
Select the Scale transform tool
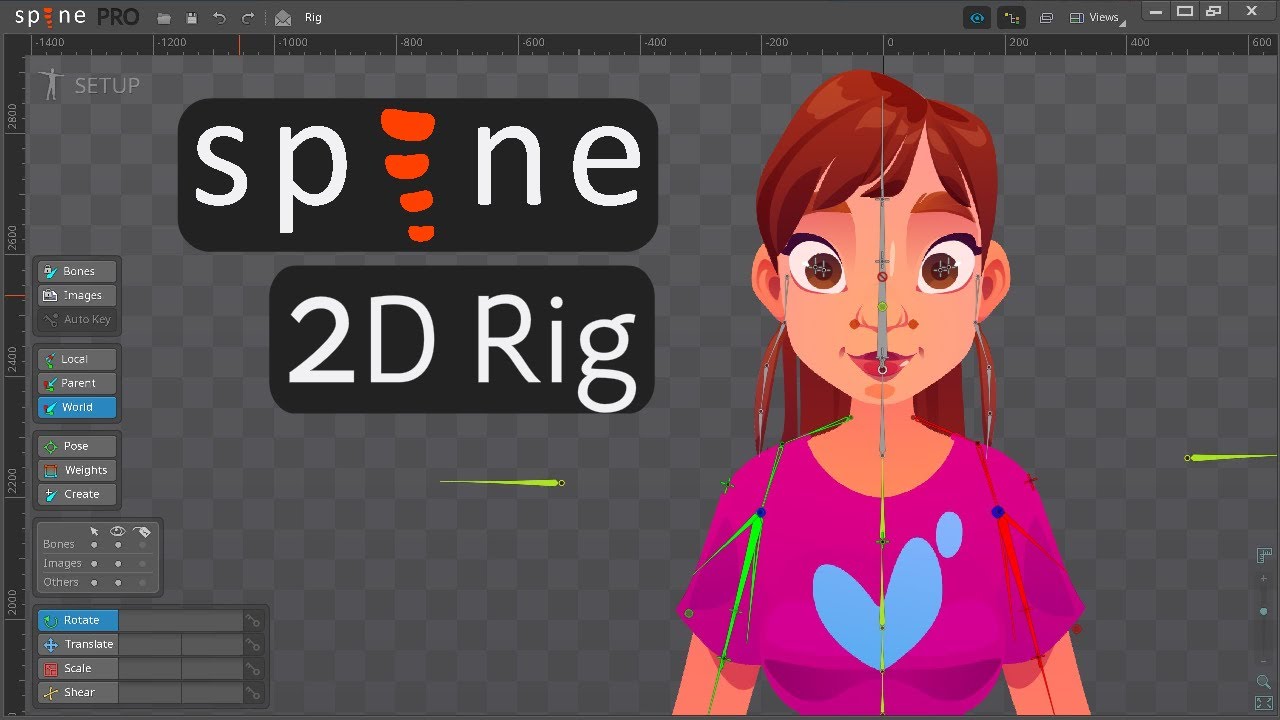[78, 668]
